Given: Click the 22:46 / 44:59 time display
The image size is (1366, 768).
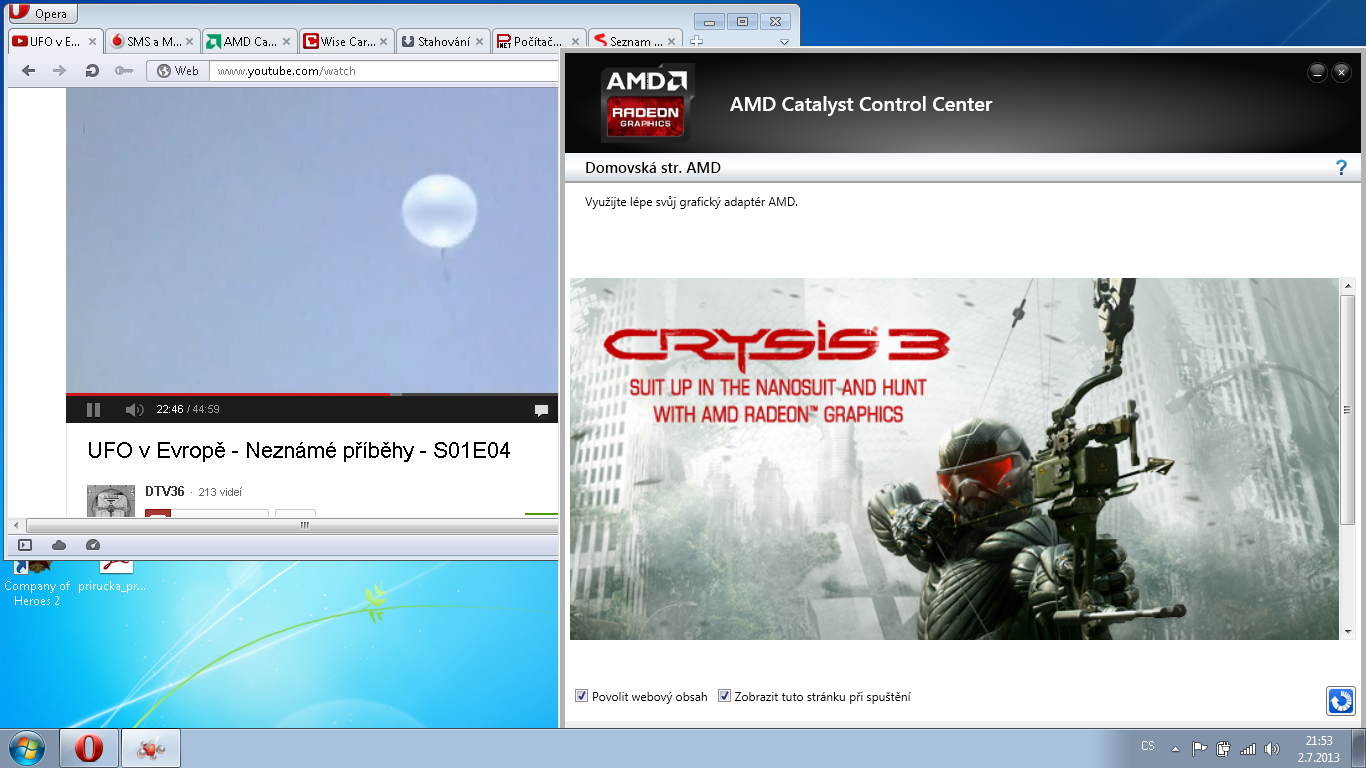Looking at the screenshot, I should (x=188, y=409).
